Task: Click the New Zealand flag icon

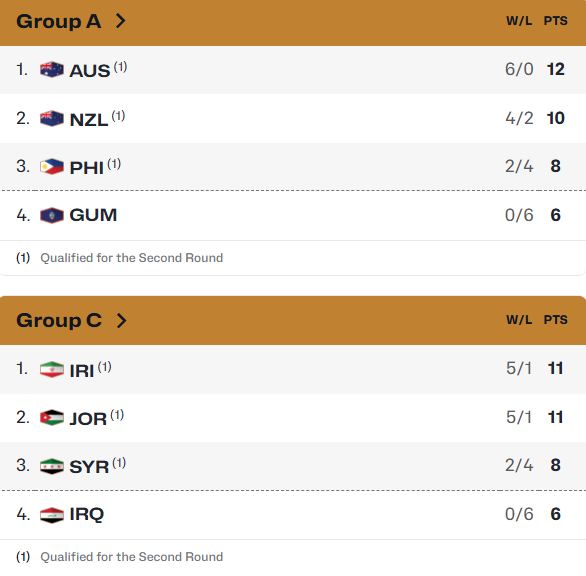Action: click(52, 118)
